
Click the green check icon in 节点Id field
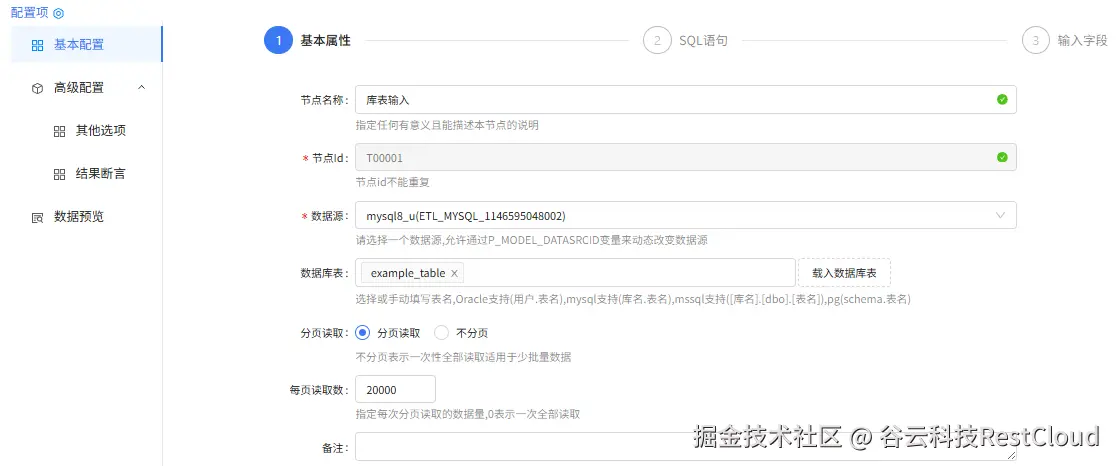[1002, 157]
